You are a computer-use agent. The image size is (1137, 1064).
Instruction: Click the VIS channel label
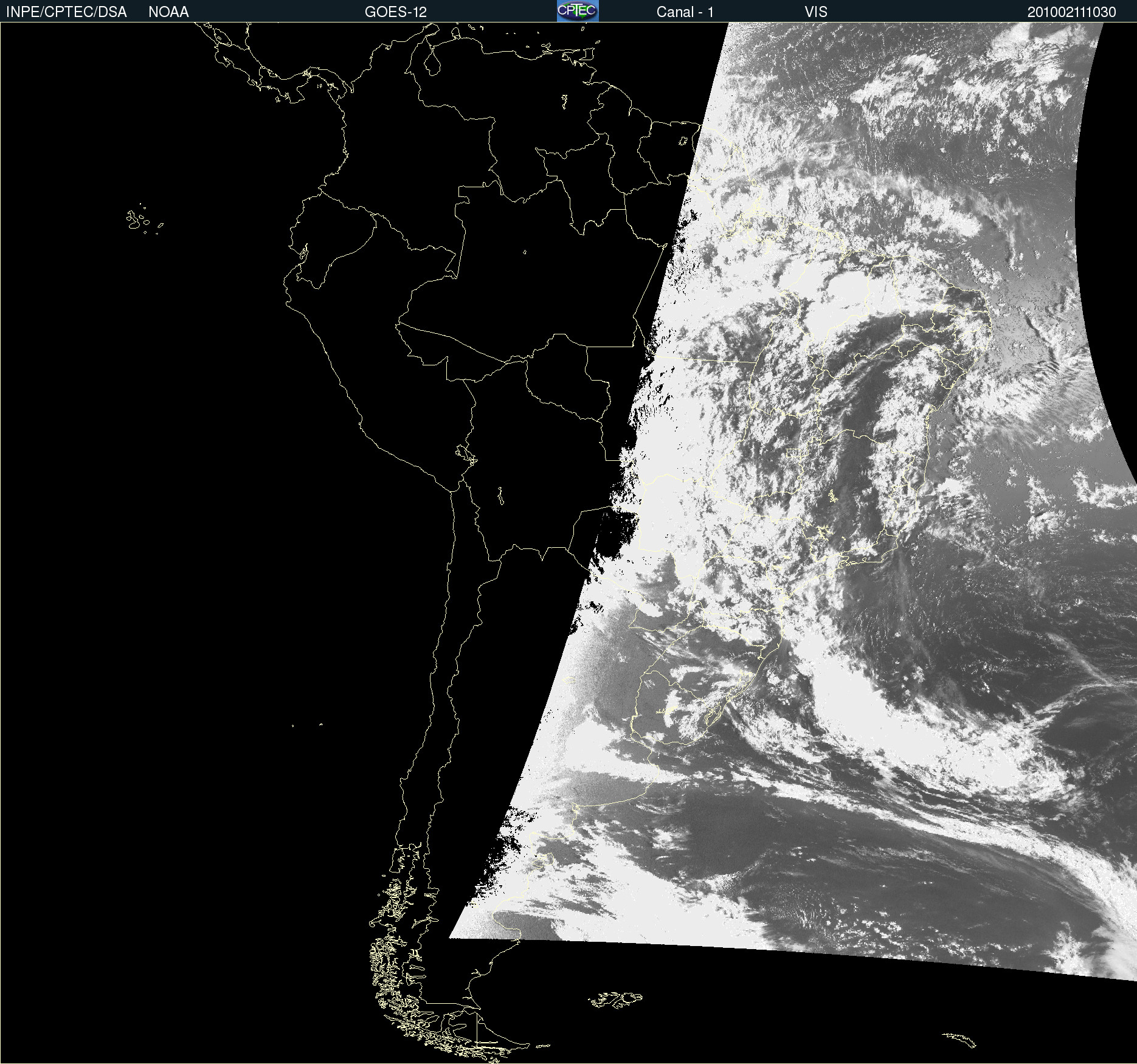816,12
